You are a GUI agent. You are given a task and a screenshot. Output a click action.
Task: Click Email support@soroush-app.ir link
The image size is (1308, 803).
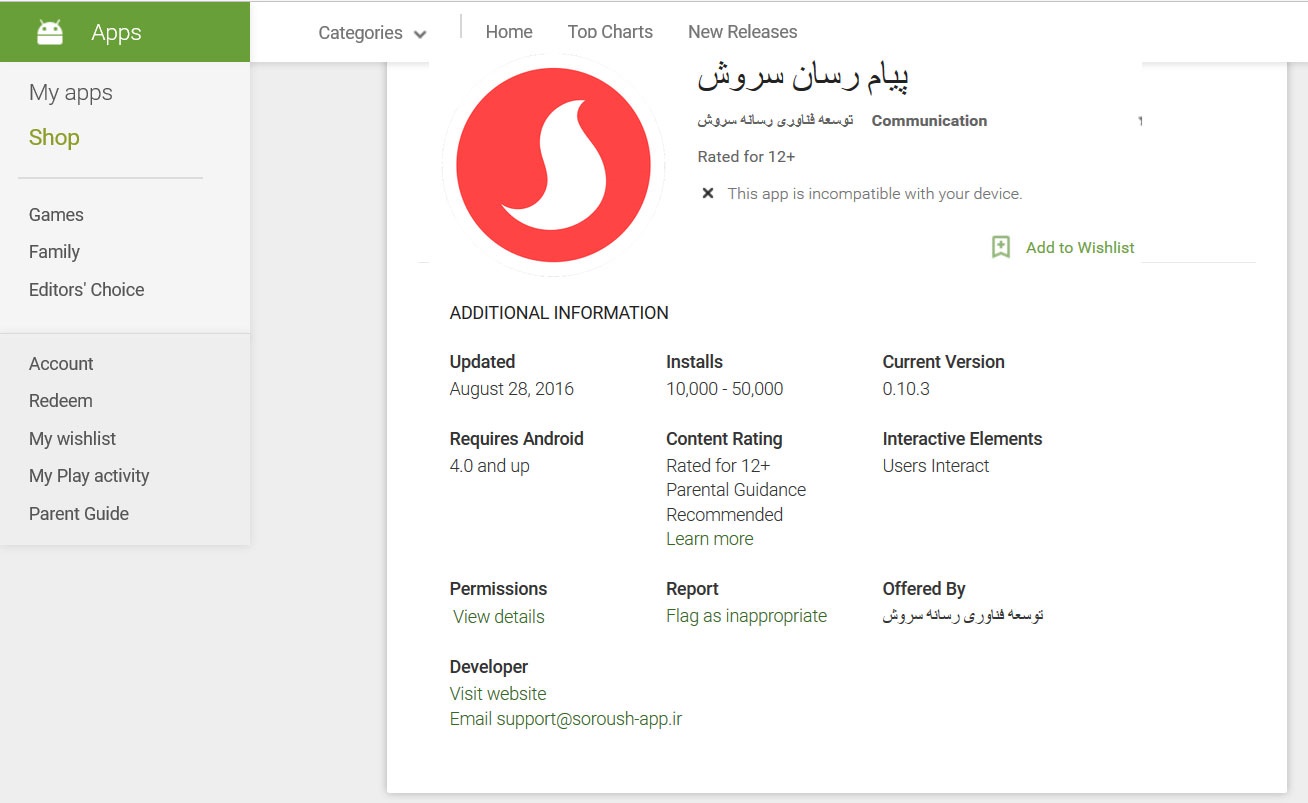[566, 719]
